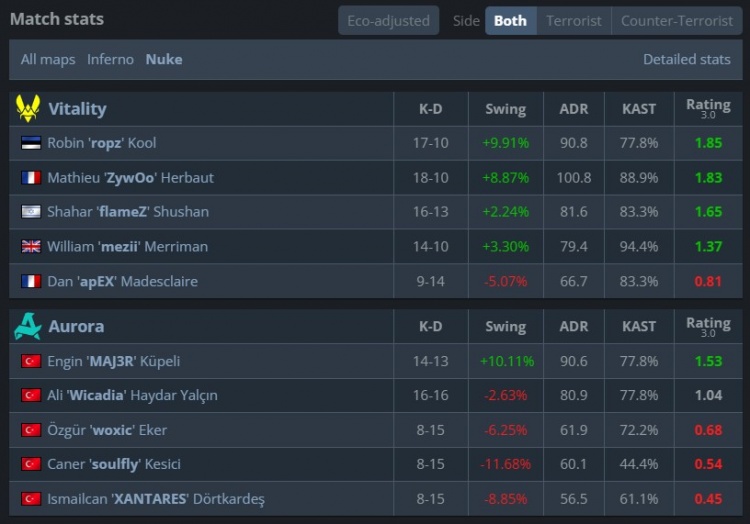The width and height of the screenshot is (750, 524).
Task: Click the UK flag beside mezii
Action: click(x=30, y=247)
